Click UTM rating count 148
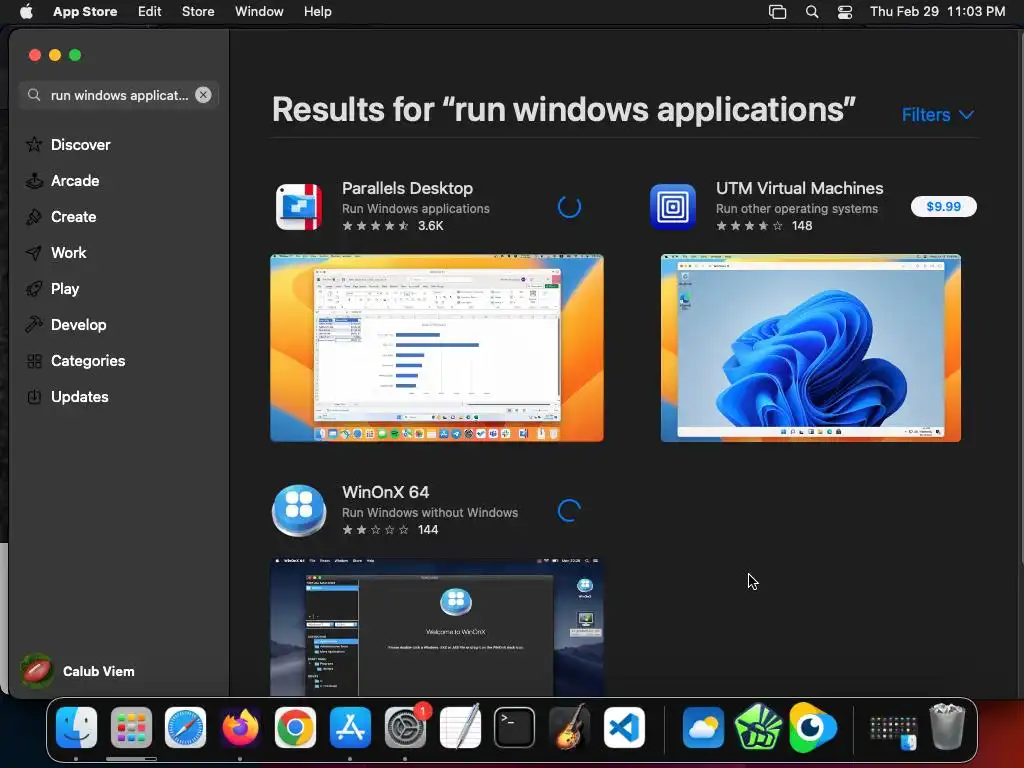 tap(802, 226)
